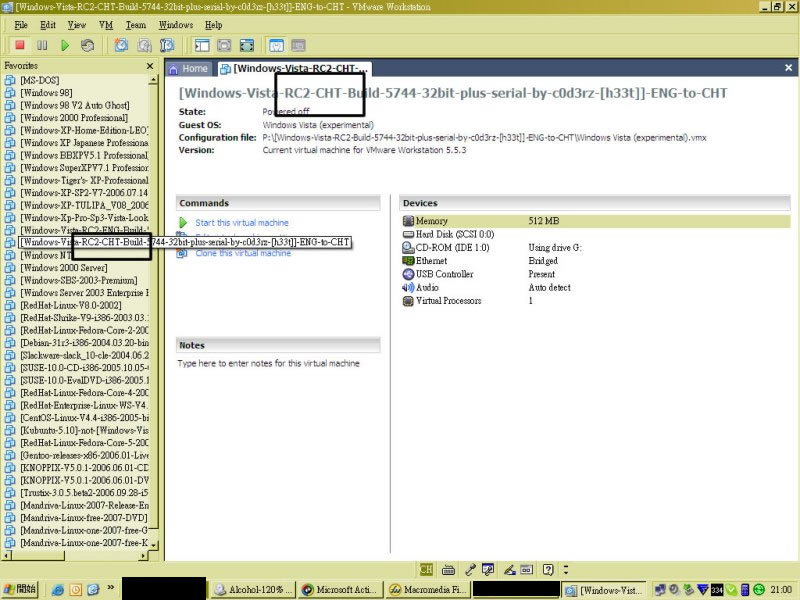Click Clone this virtual machine link
Screen dimensions: 800x600
click(243, 253)
